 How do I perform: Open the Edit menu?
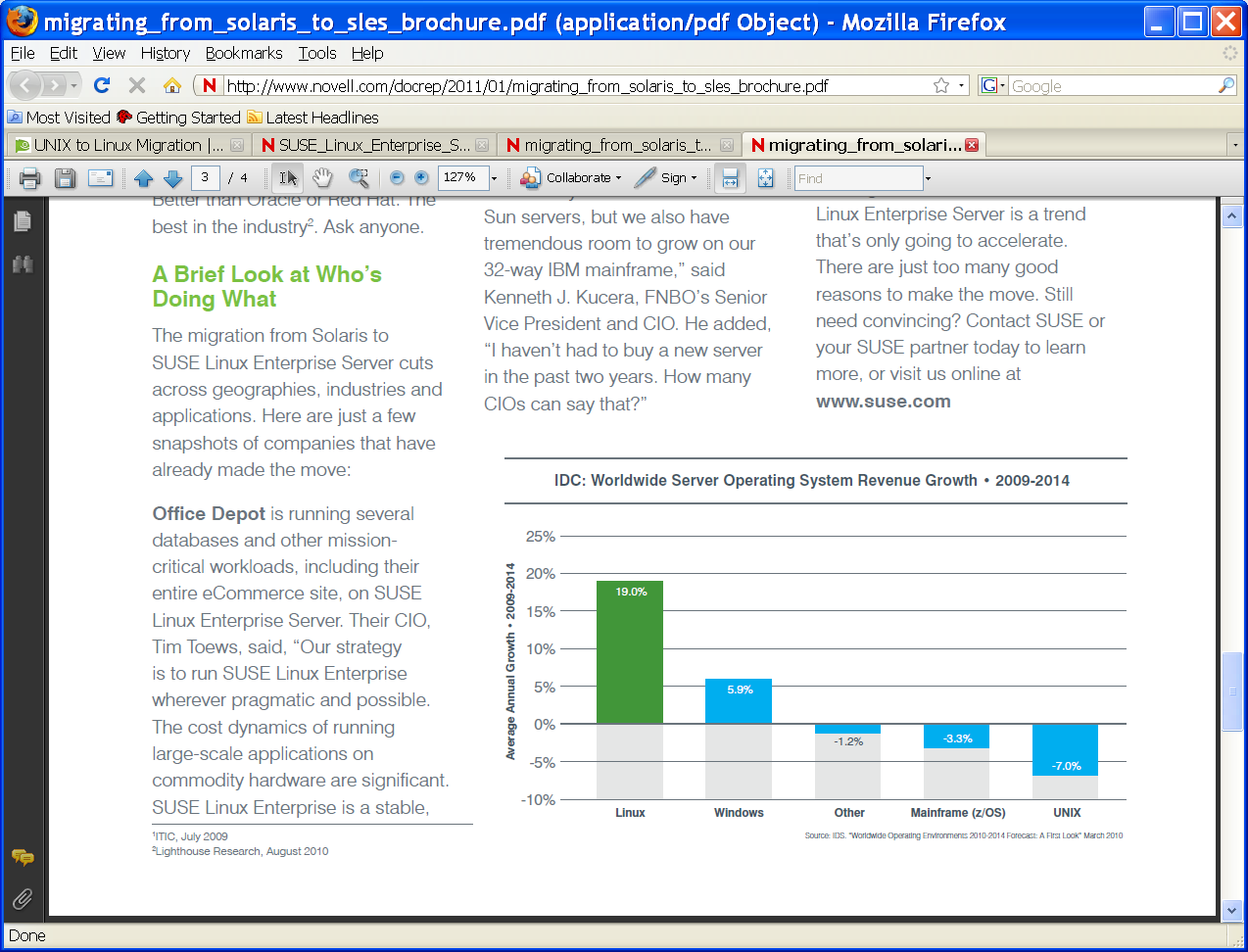click(64, 53)
